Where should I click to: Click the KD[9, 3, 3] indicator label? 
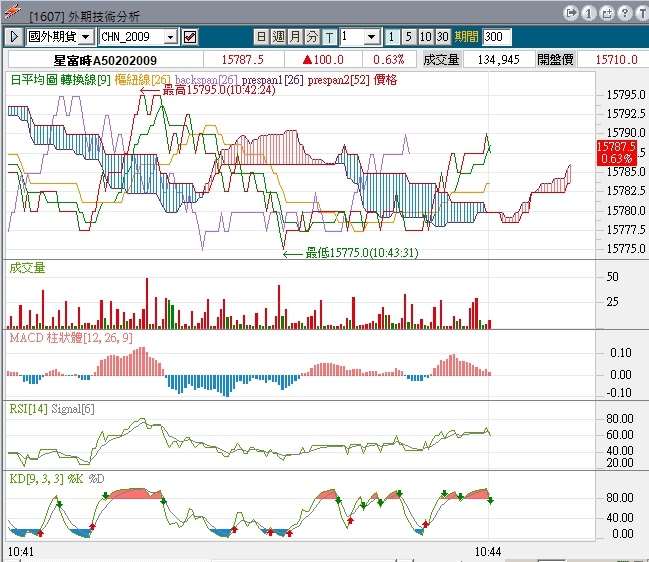pyautogui.click(x=37, y=479)
